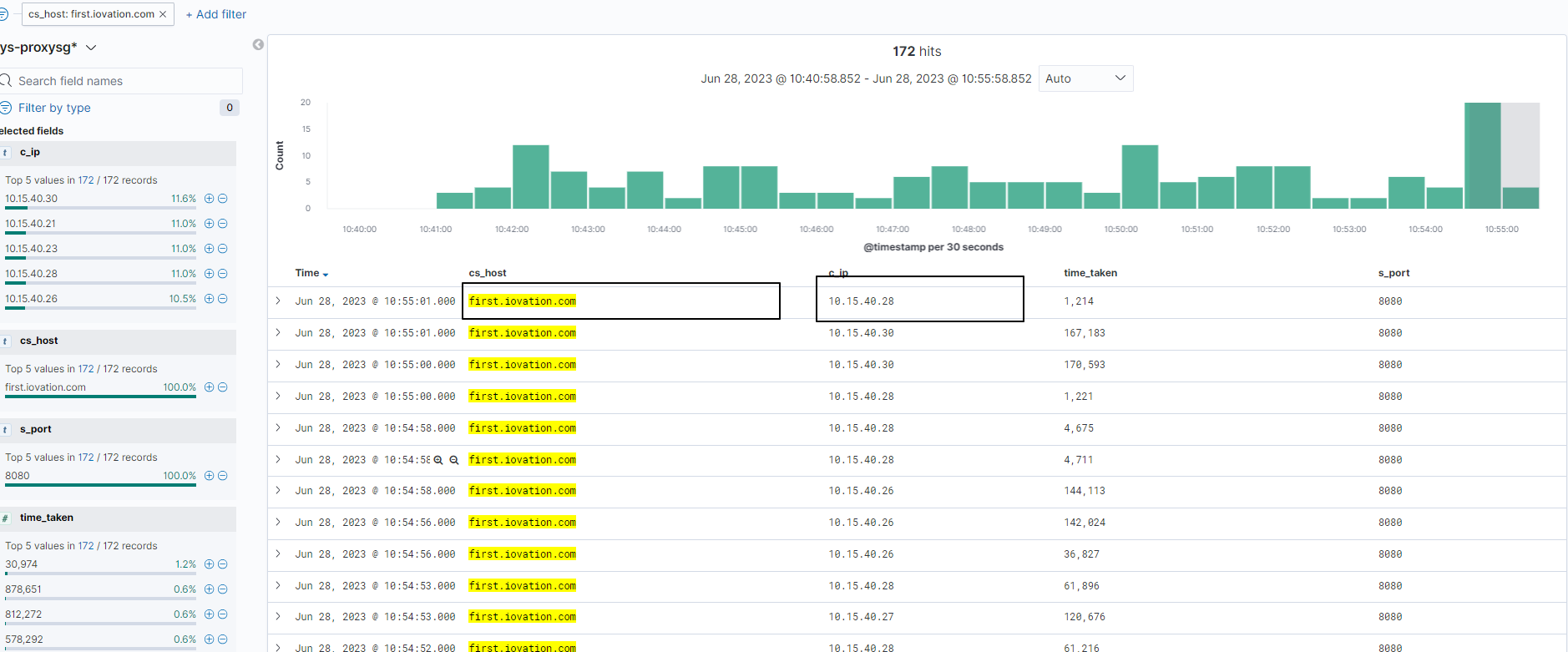This screenshot has width=1568, height=652.
Task: Click the Search field names input
Action: pos(125,81)
